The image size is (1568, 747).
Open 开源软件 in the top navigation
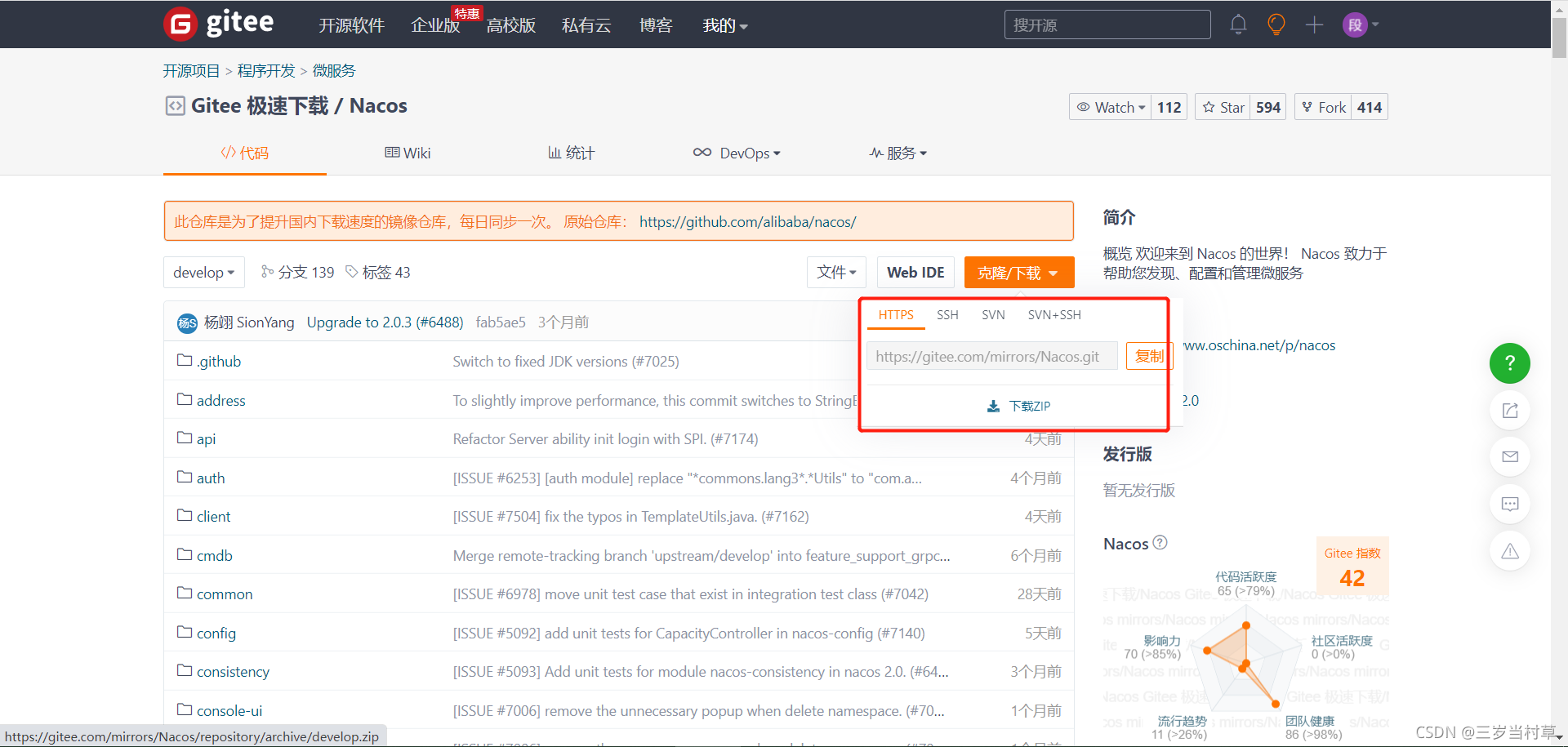click(x=351, y=25)
